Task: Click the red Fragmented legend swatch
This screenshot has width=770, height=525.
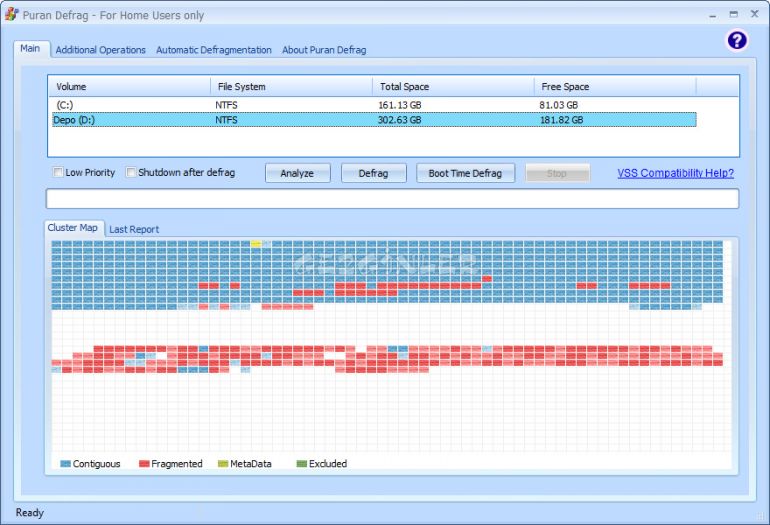Action: [x=144, y=464]
